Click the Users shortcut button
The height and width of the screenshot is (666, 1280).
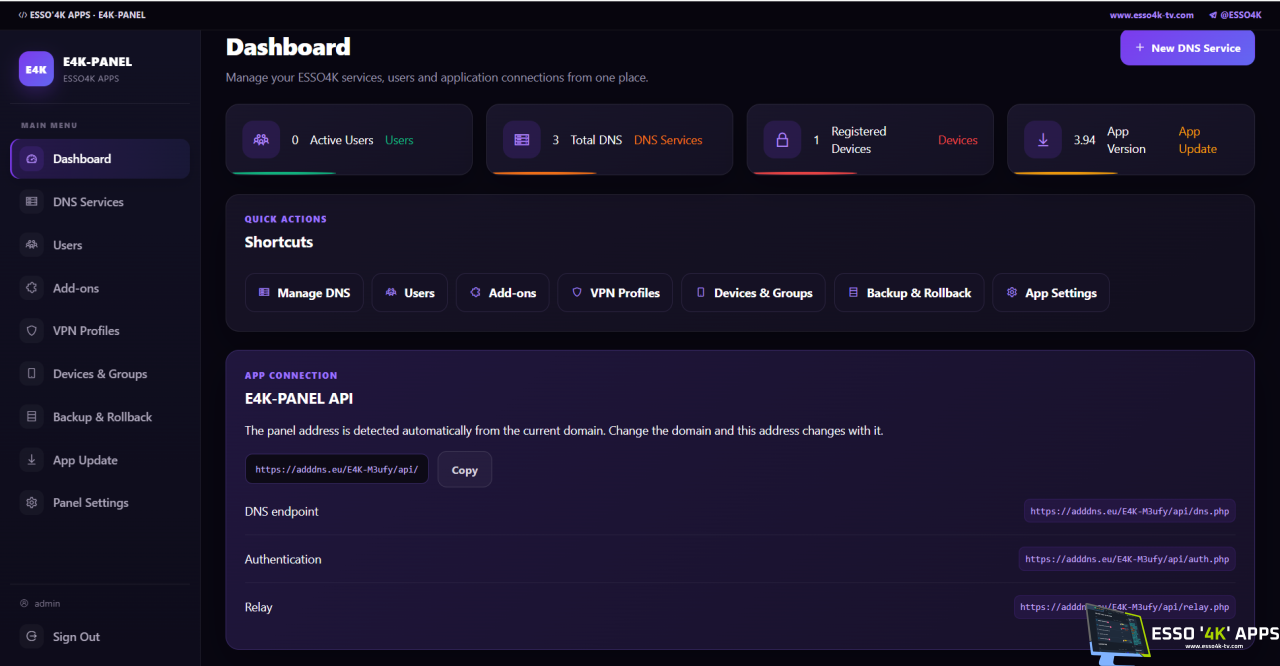pyautogui.click(x=410, y=293)
